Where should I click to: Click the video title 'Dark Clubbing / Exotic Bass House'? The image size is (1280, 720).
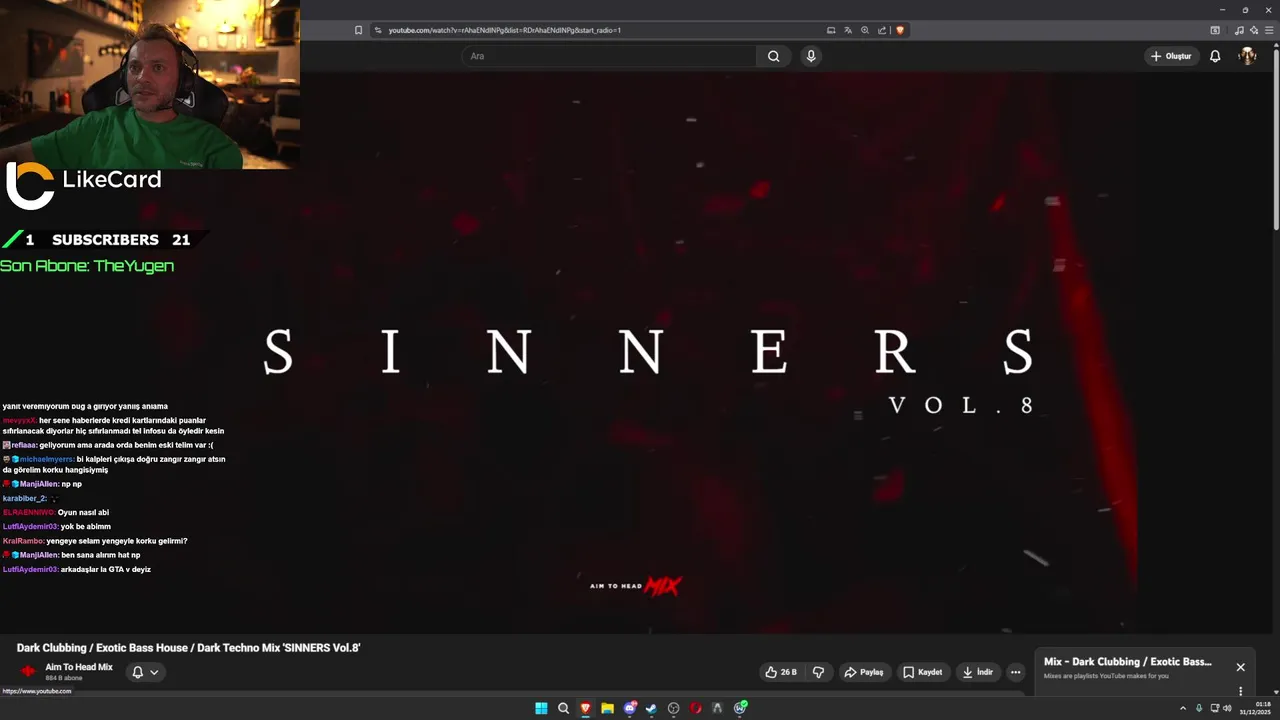coord(188,648)
